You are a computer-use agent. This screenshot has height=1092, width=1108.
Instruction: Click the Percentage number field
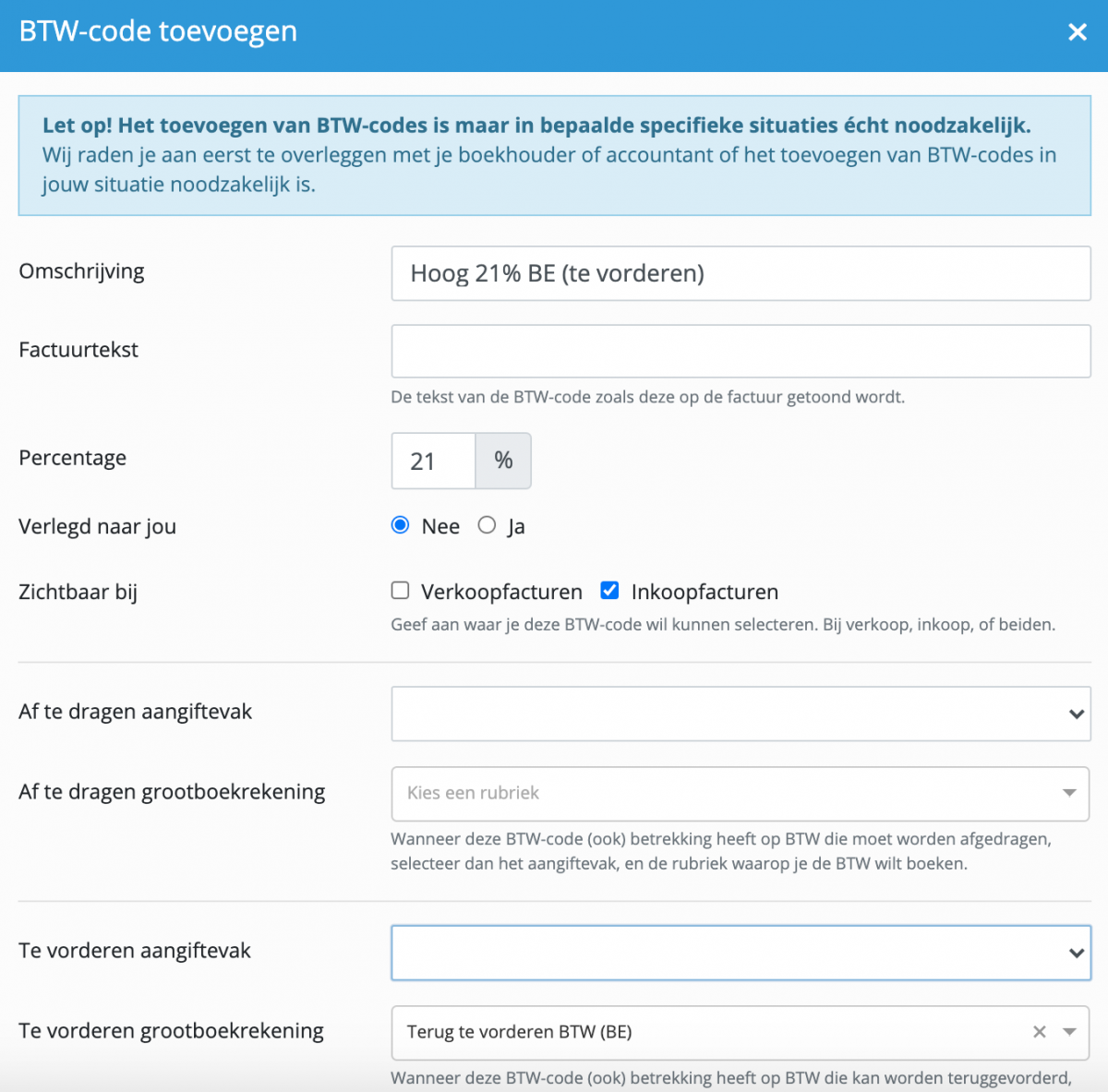point(433,461)
